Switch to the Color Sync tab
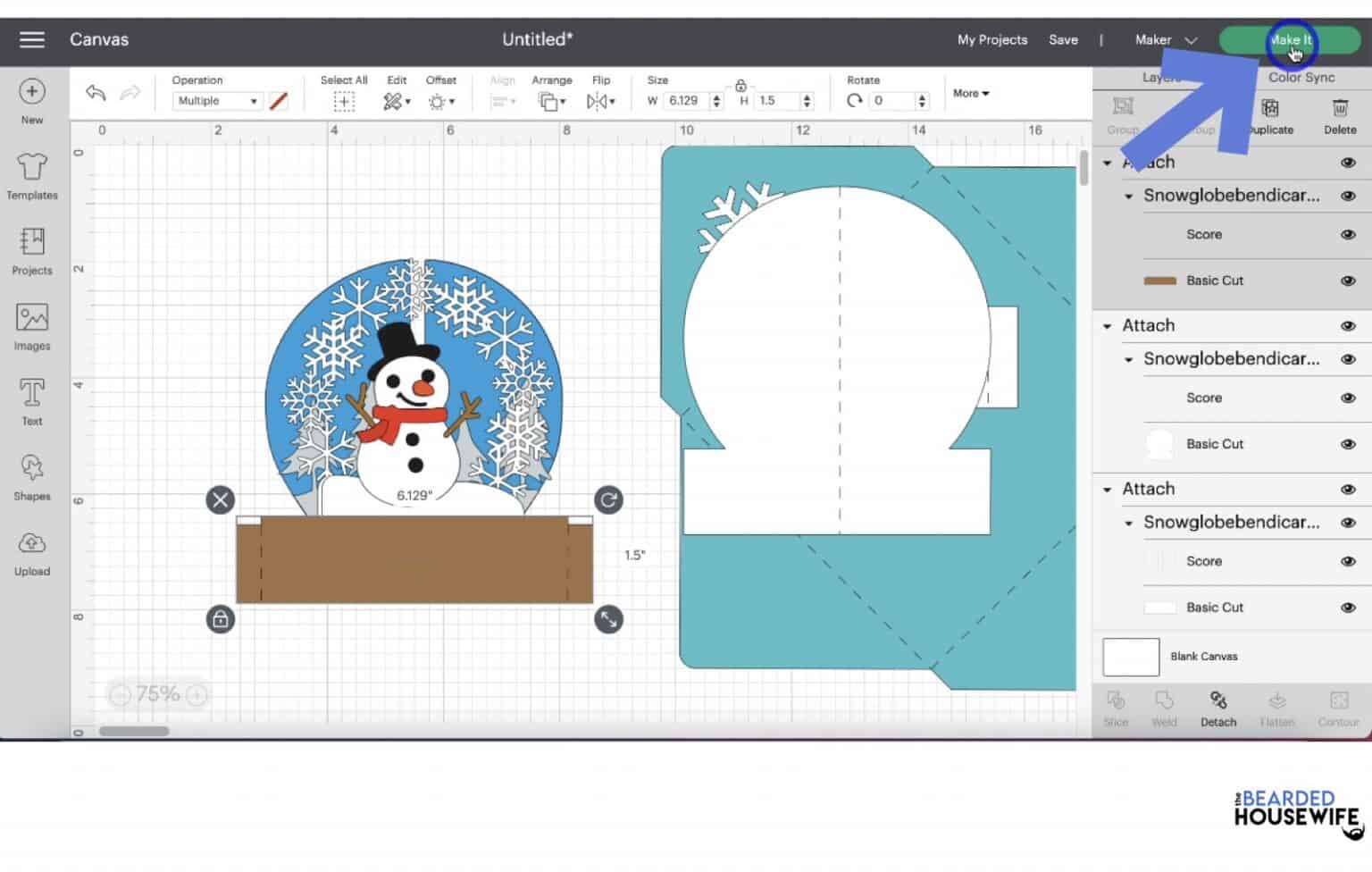Viewport: 1372px width, 872px height. tap(1300, 77)
